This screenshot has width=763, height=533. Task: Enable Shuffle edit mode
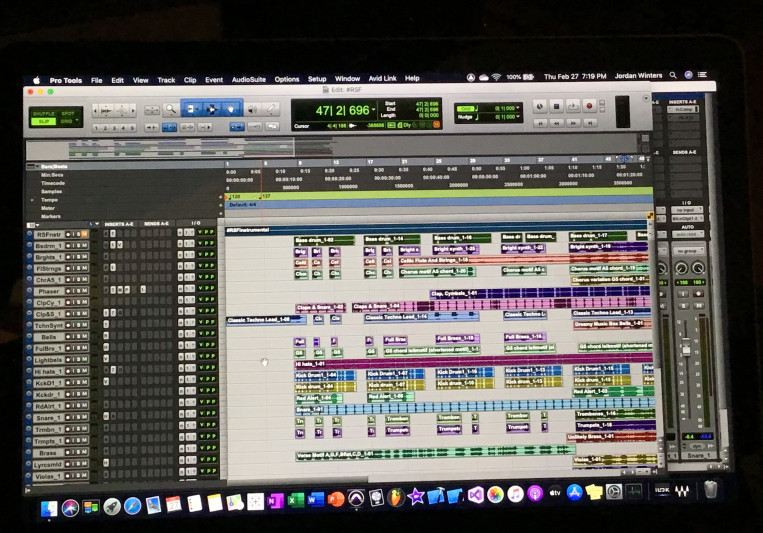(x=43, y=113)
